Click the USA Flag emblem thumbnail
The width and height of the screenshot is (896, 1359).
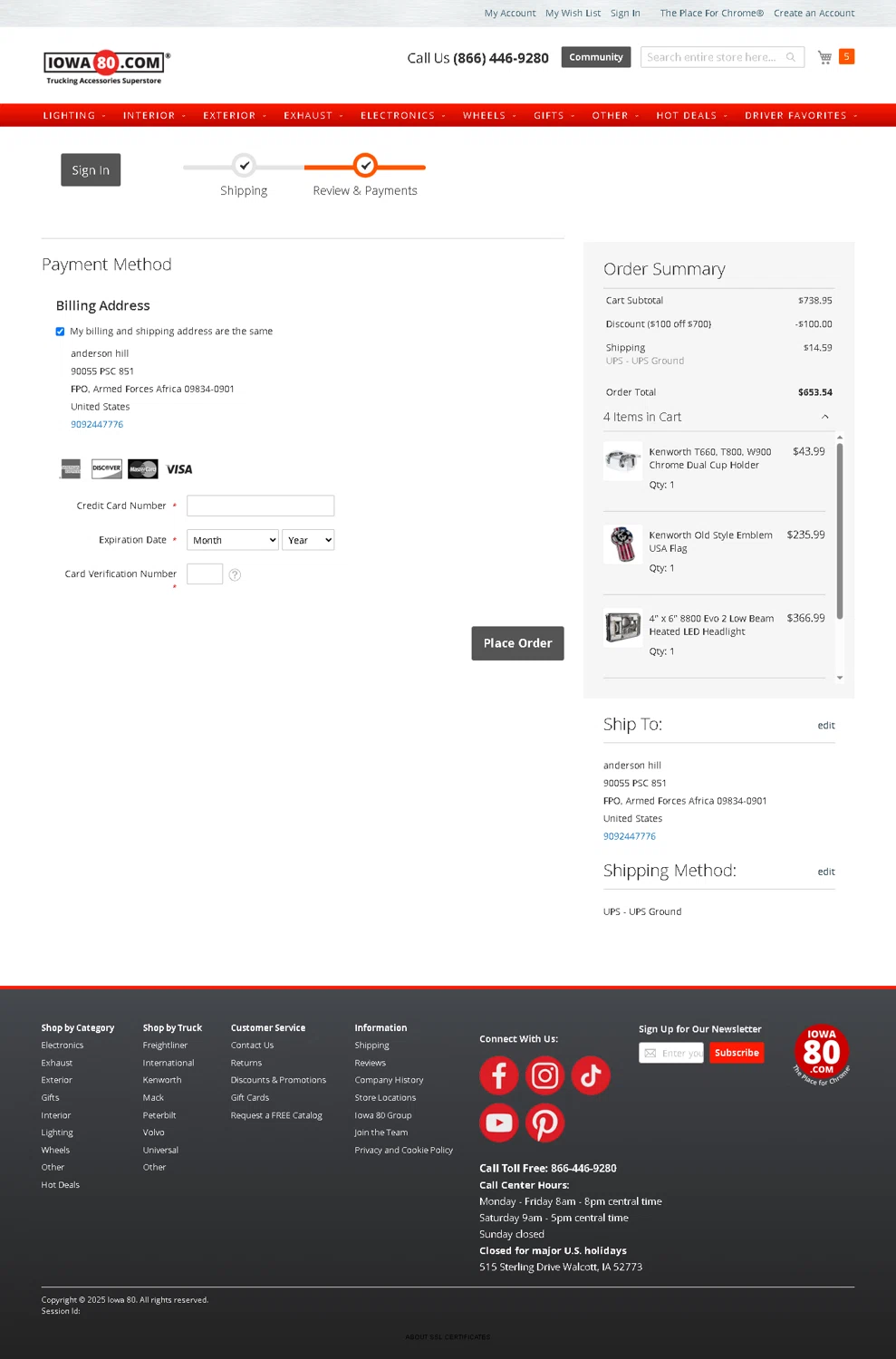(623, 545)
